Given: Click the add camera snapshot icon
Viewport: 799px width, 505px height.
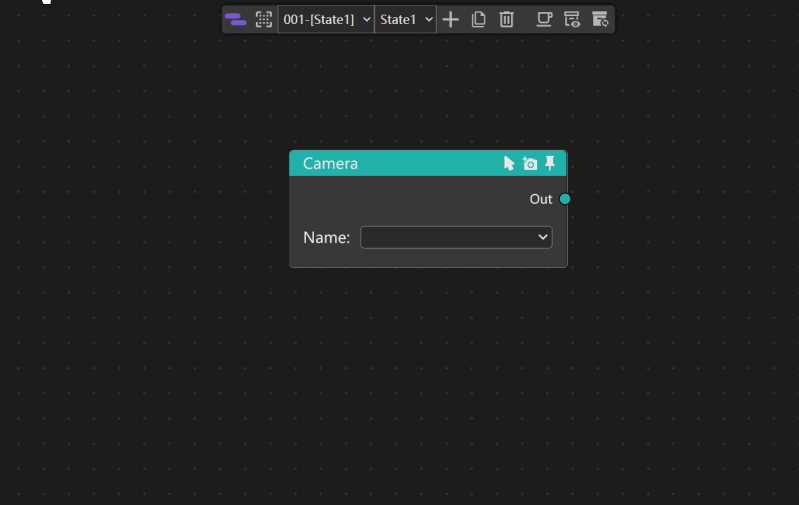Looking at the screenshot, I should tap(529, 164).
